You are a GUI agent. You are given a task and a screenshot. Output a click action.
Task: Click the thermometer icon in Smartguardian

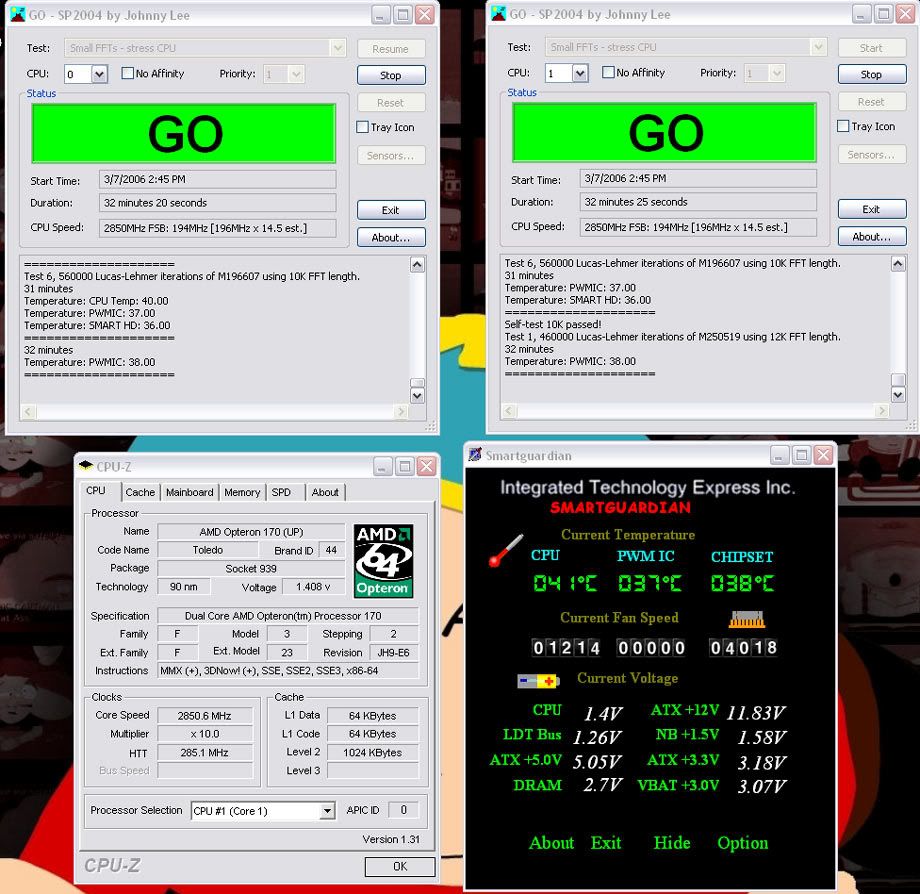506,550
